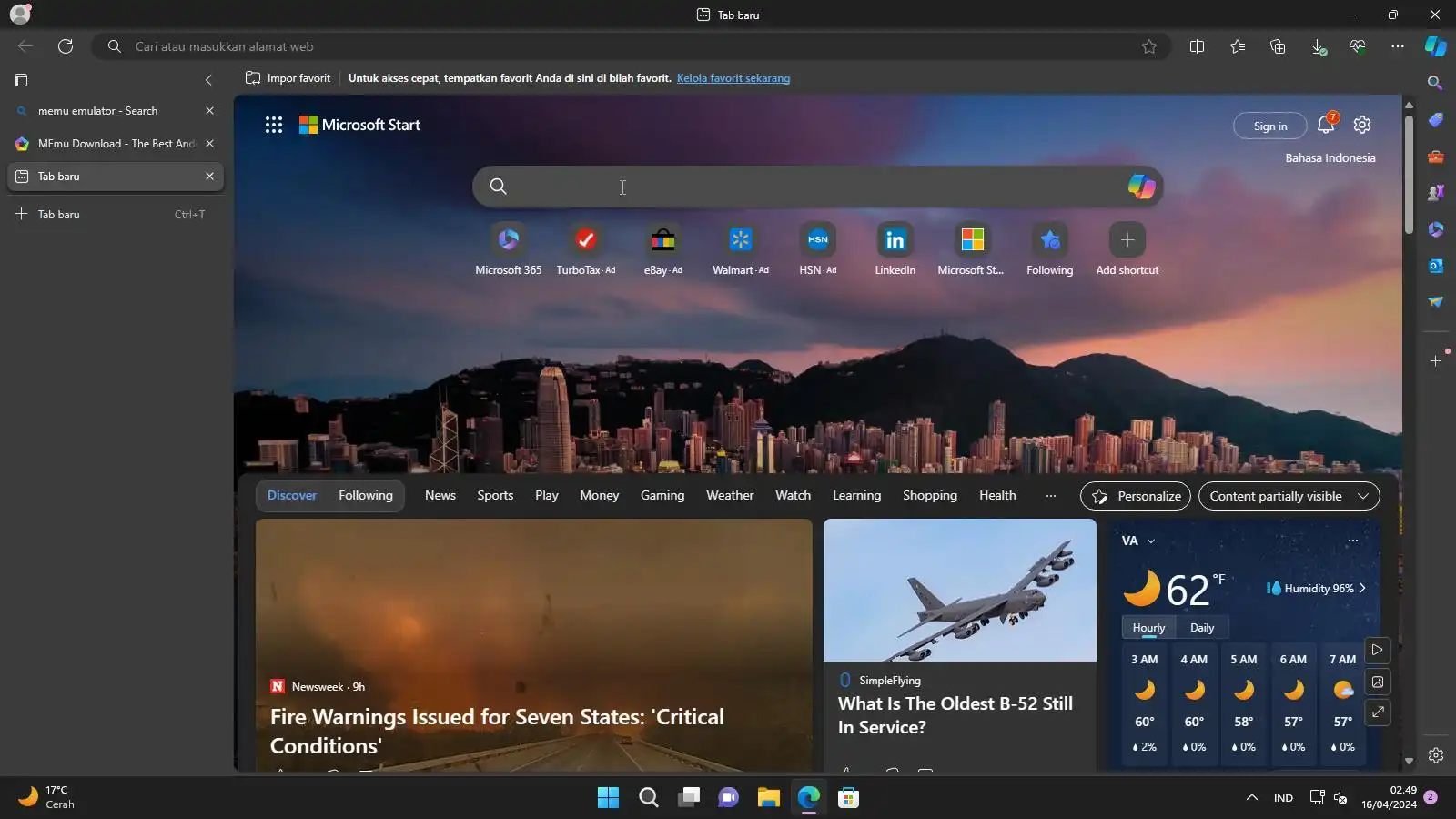Open the TurboTax shortcut
This screenshot has height=819, width=1456.
click(x=586, y=248)
